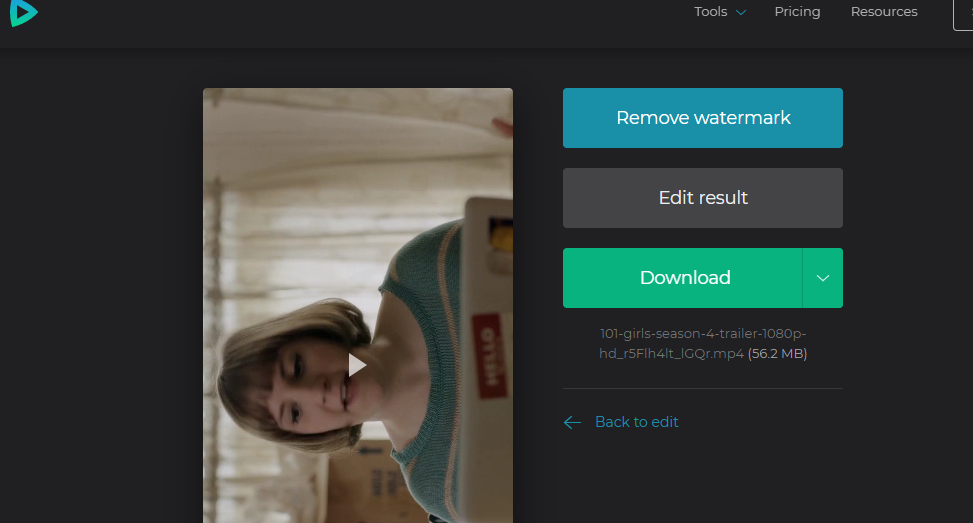Open the Tools dropdown menu
The height and width of the screenshot is (523, 973).
[x=720, y=12]
